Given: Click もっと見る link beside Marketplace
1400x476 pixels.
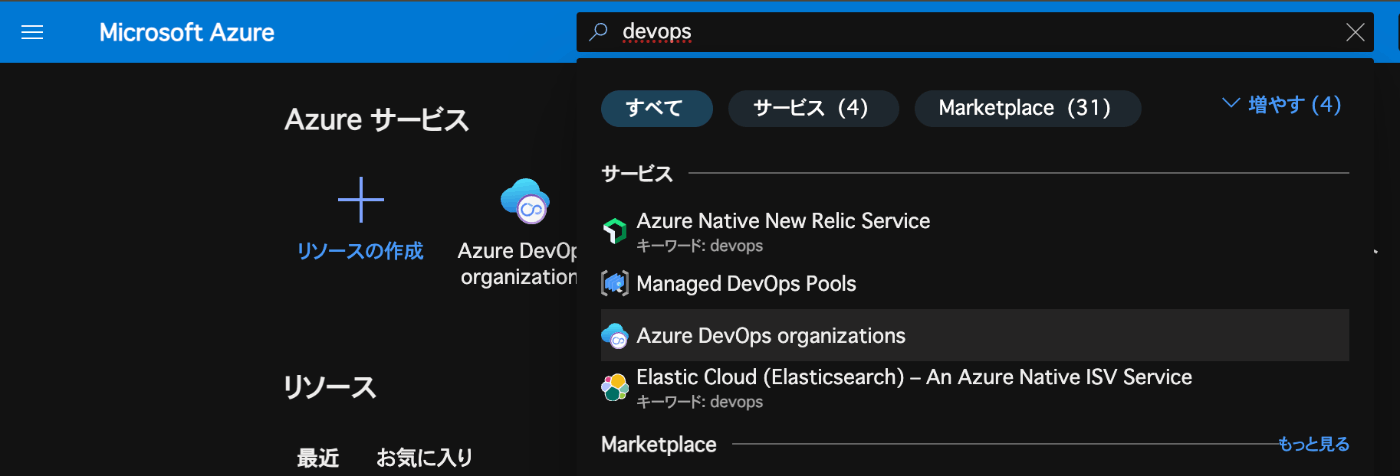Looking at the screenshot, I should click(x=1313, y=444).
